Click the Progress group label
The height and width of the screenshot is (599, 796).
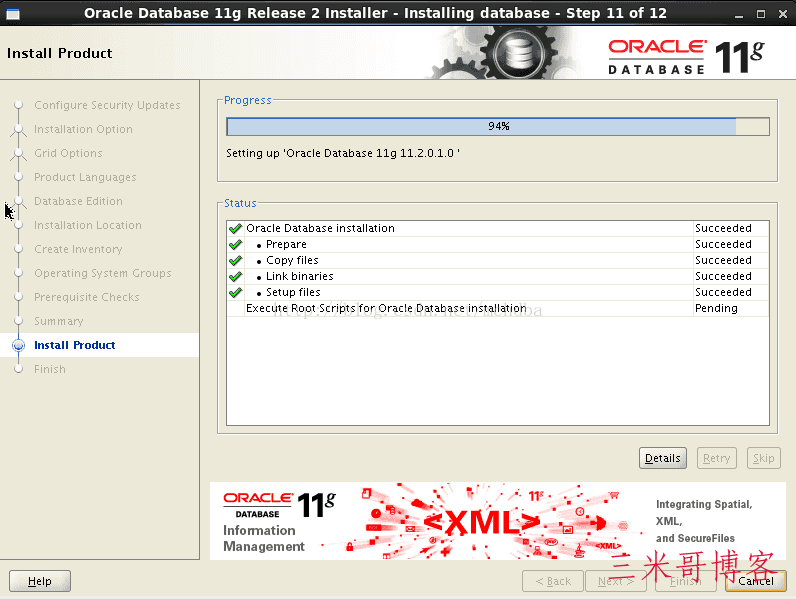[x=248, y=101]
